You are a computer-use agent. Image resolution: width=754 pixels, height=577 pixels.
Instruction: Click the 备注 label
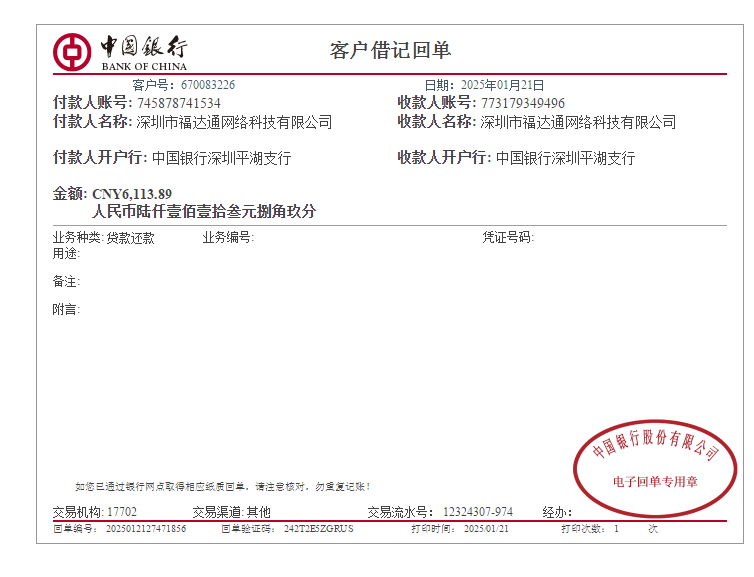click(x=66, y=282)
